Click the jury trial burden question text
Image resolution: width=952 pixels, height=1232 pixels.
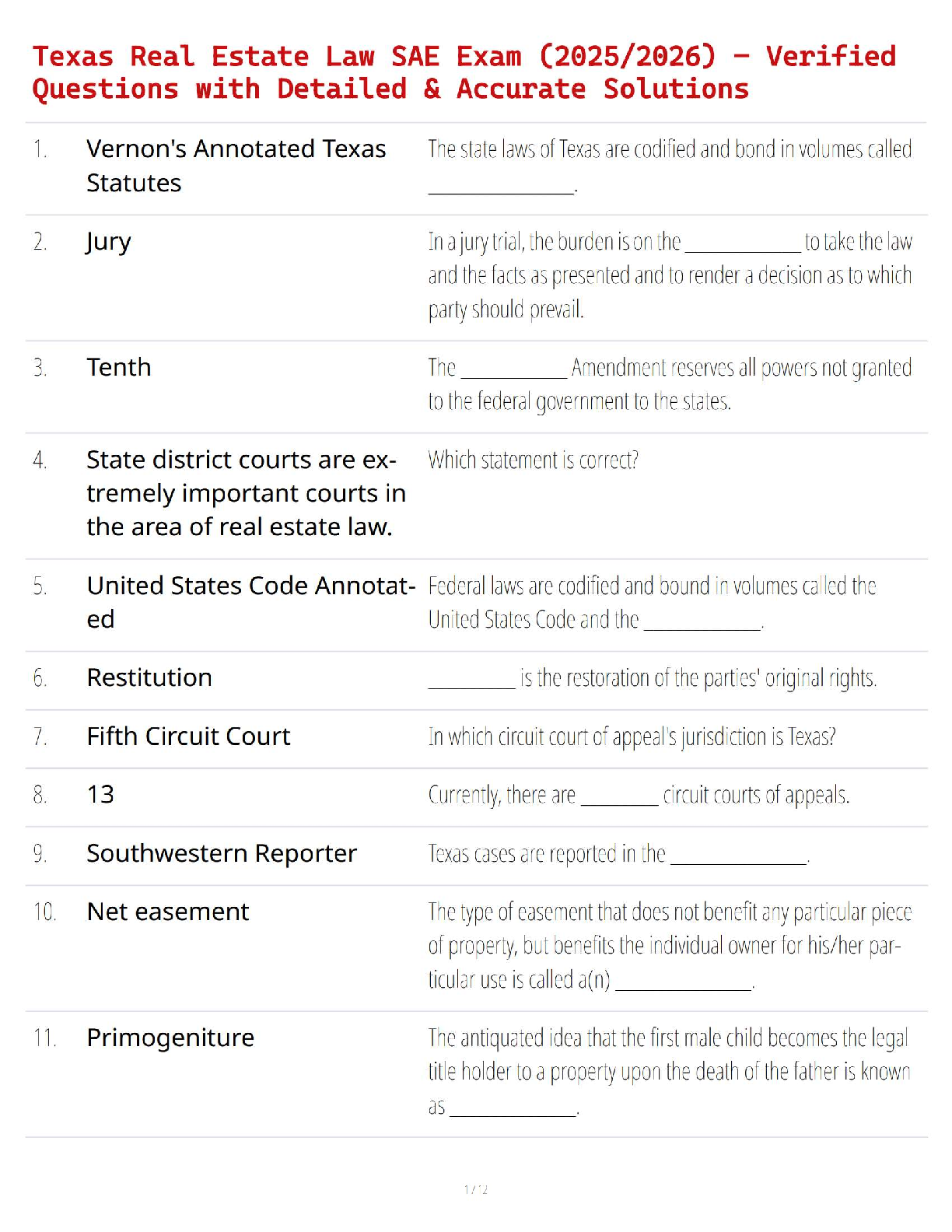point(669,275)
